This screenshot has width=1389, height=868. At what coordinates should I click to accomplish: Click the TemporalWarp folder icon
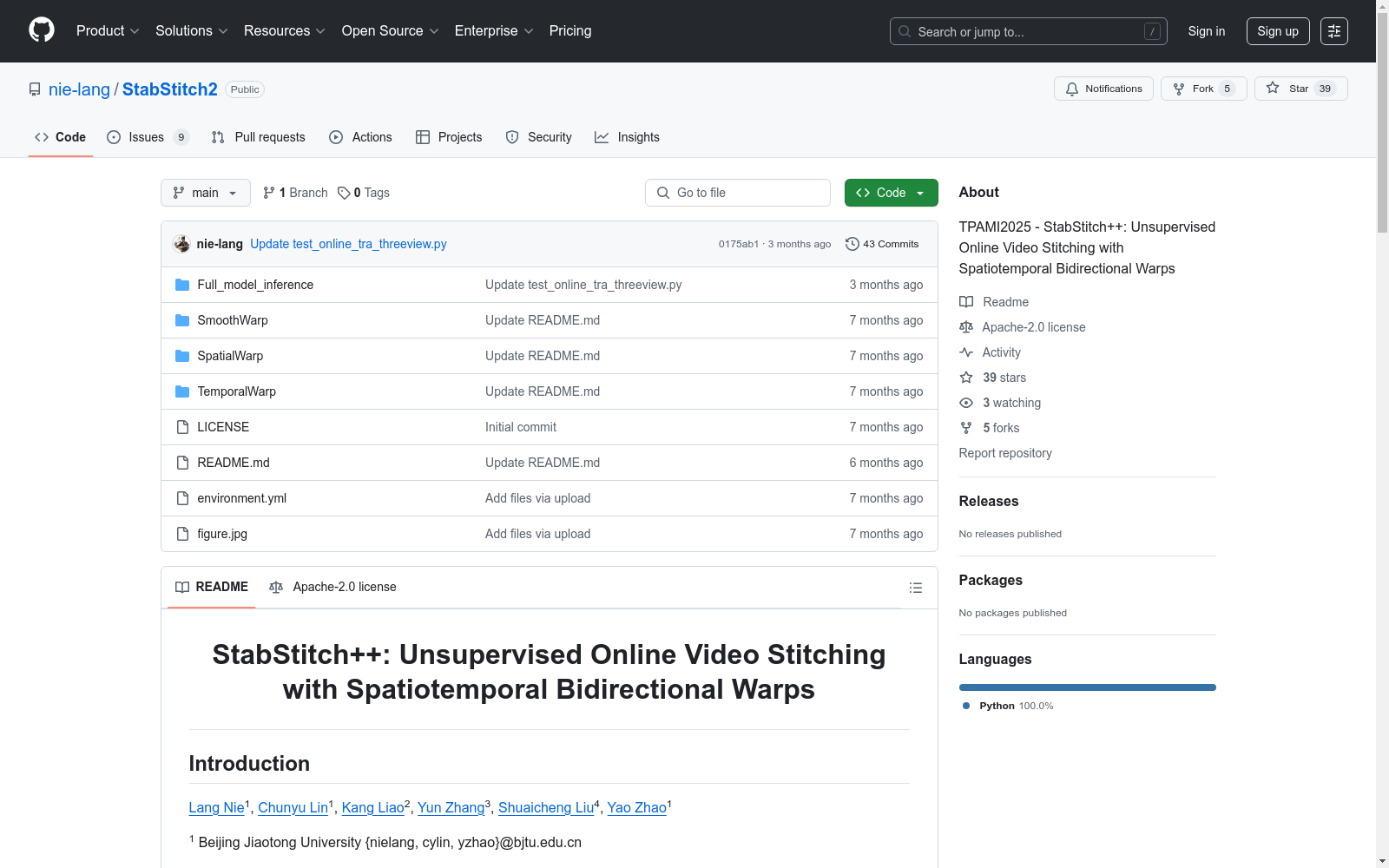coord(182,391)
